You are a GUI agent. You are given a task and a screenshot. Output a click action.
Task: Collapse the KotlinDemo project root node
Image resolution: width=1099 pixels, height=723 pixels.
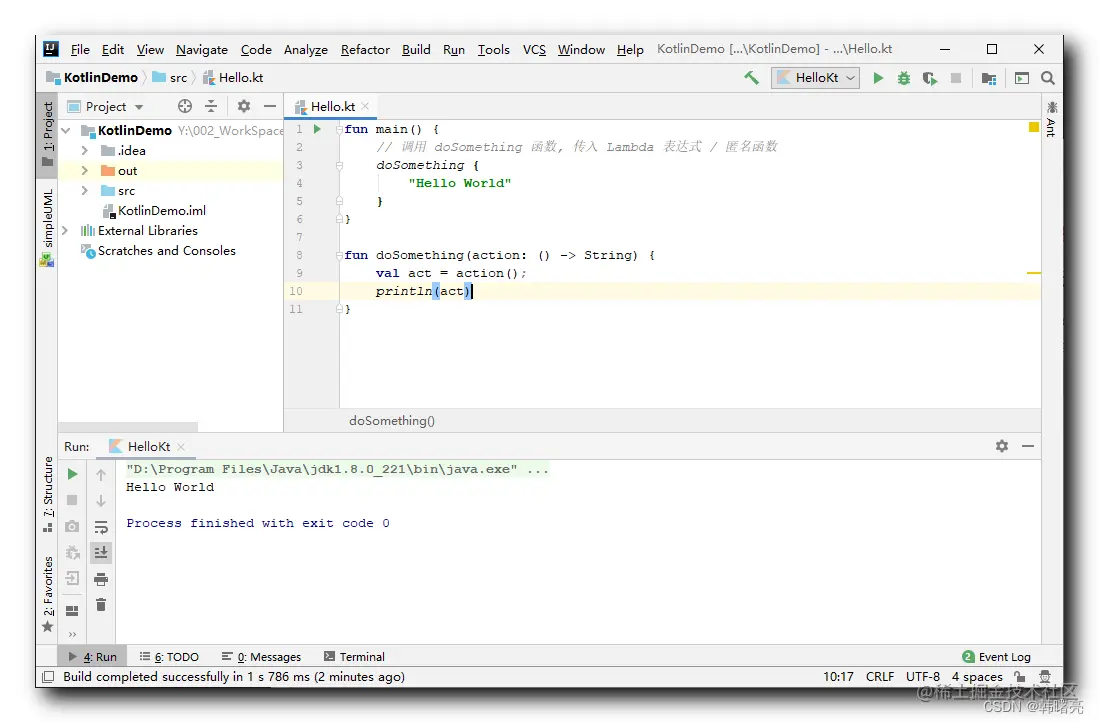coord(66,130)
